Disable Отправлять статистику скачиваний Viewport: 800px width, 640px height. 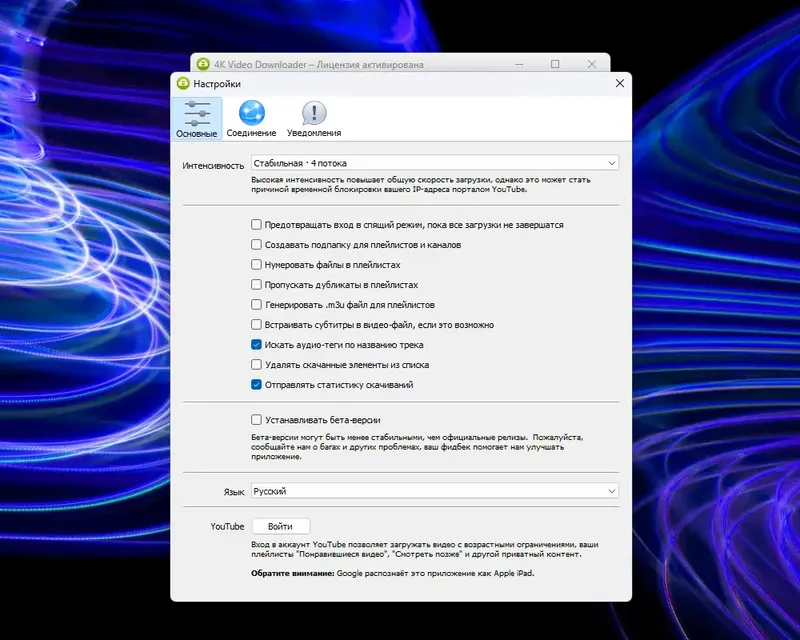[258, 385]
